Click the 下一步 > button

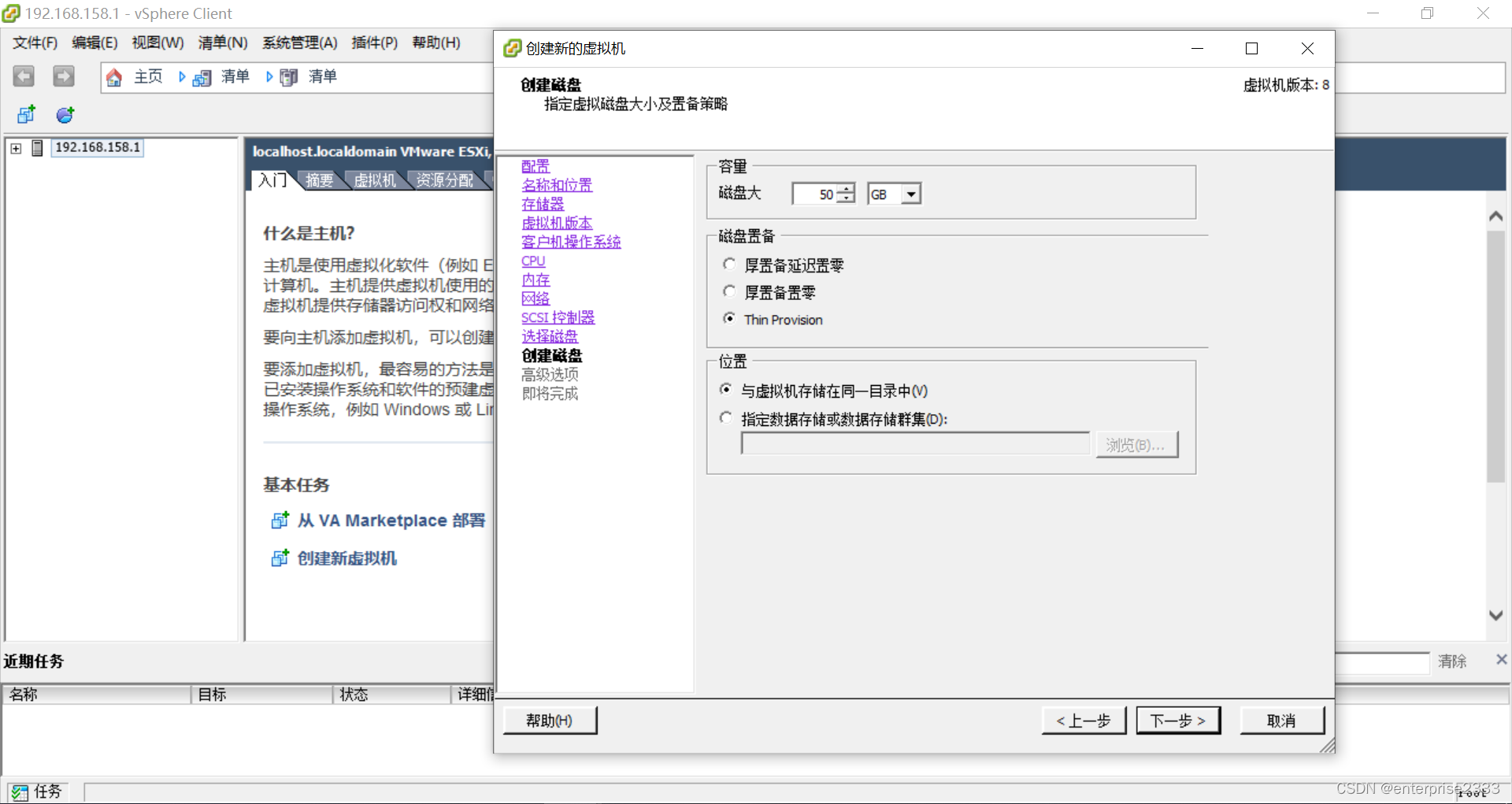[1178, 720]
